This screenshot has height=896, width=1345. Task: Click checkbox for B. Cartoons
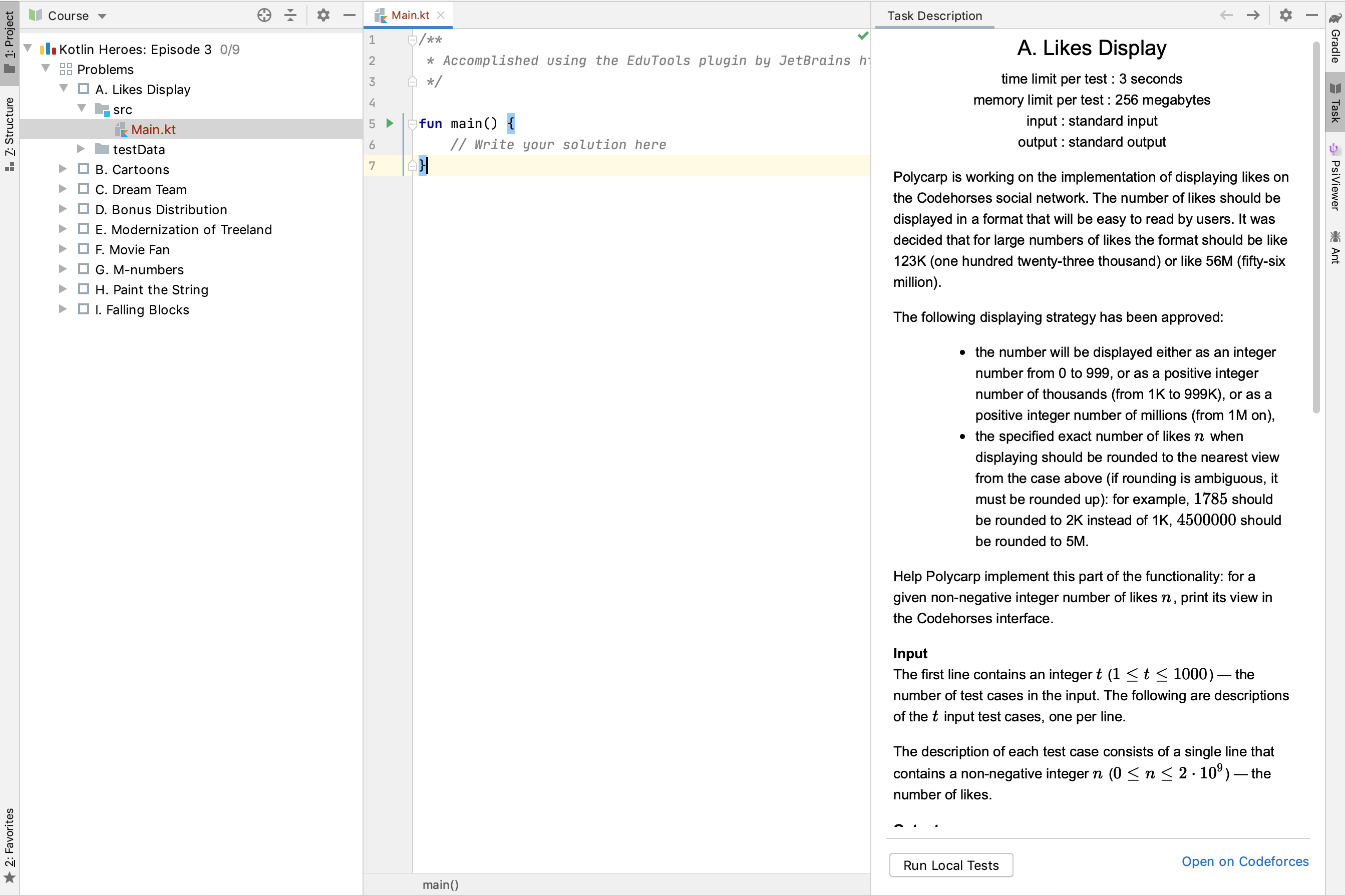coord(84,169)
